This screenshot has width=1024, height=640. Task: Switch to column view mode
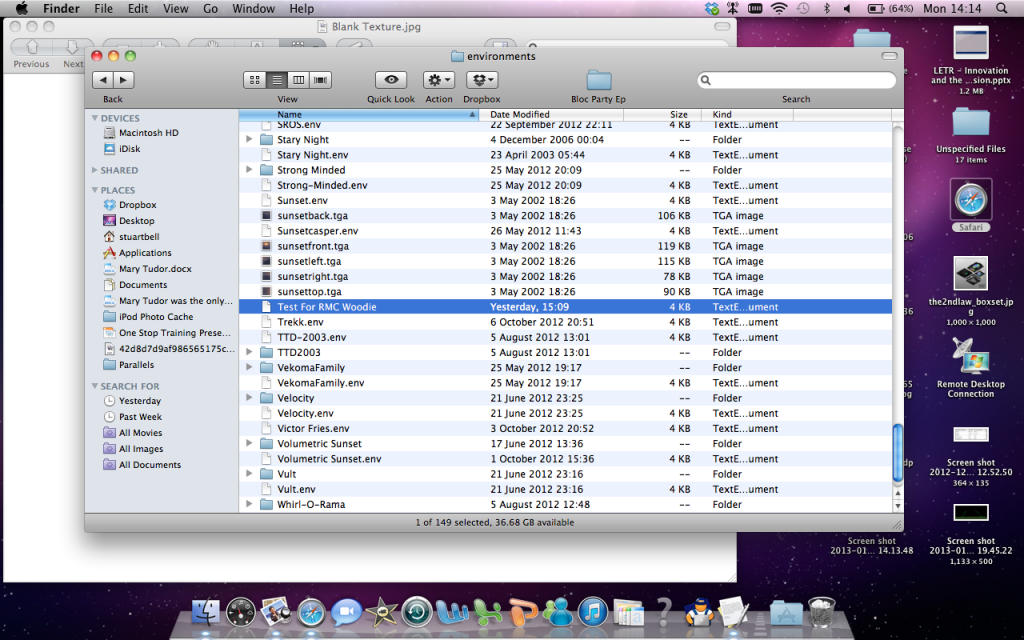(298, 80)
